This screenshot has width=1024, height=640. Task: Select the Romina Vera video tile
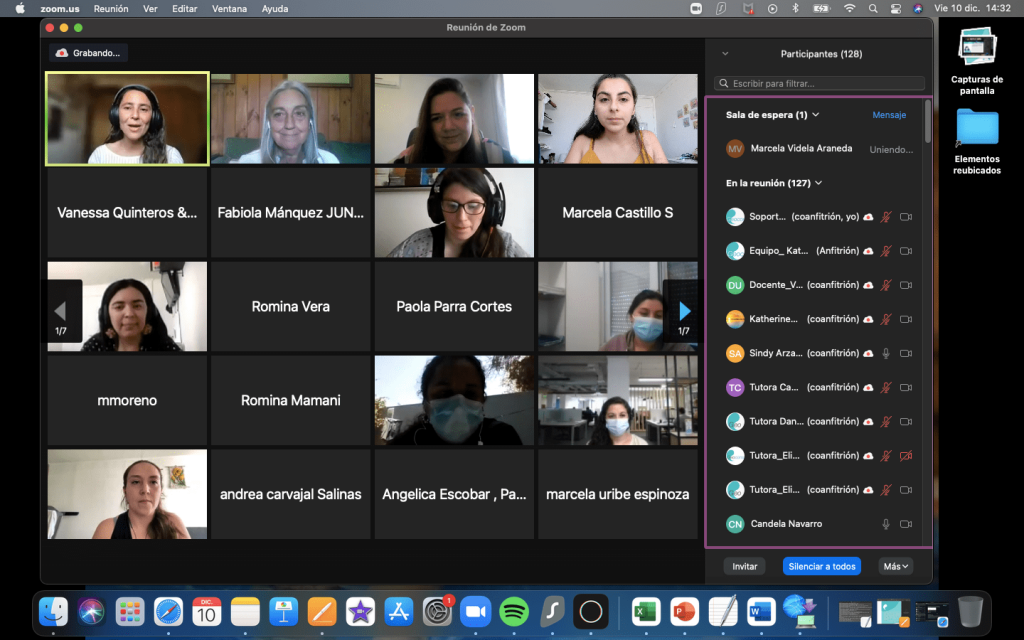[x=291, y=306]
